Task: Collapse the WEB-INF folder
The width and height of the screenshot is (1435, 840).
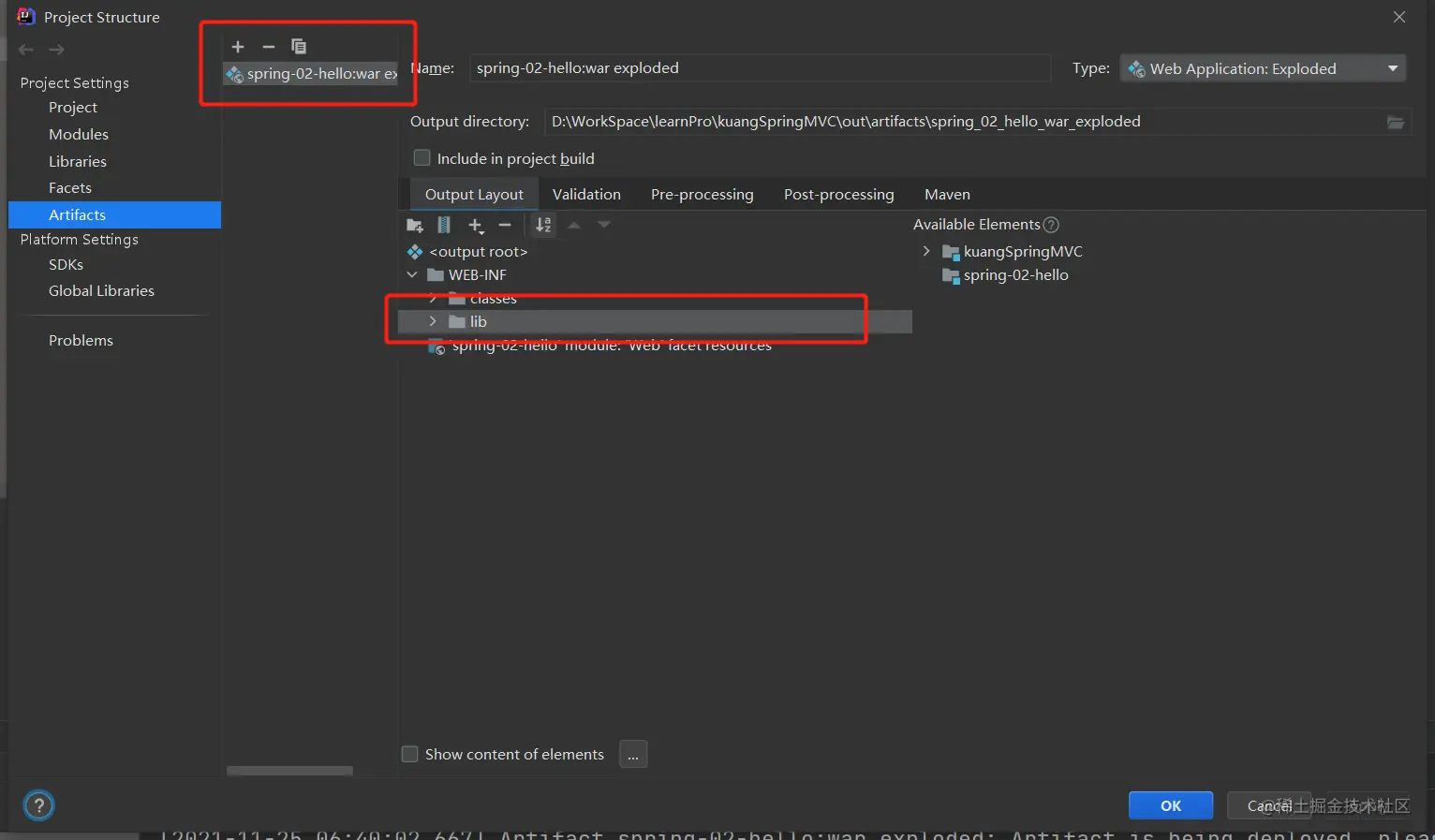Action: [x=412, y=274]
